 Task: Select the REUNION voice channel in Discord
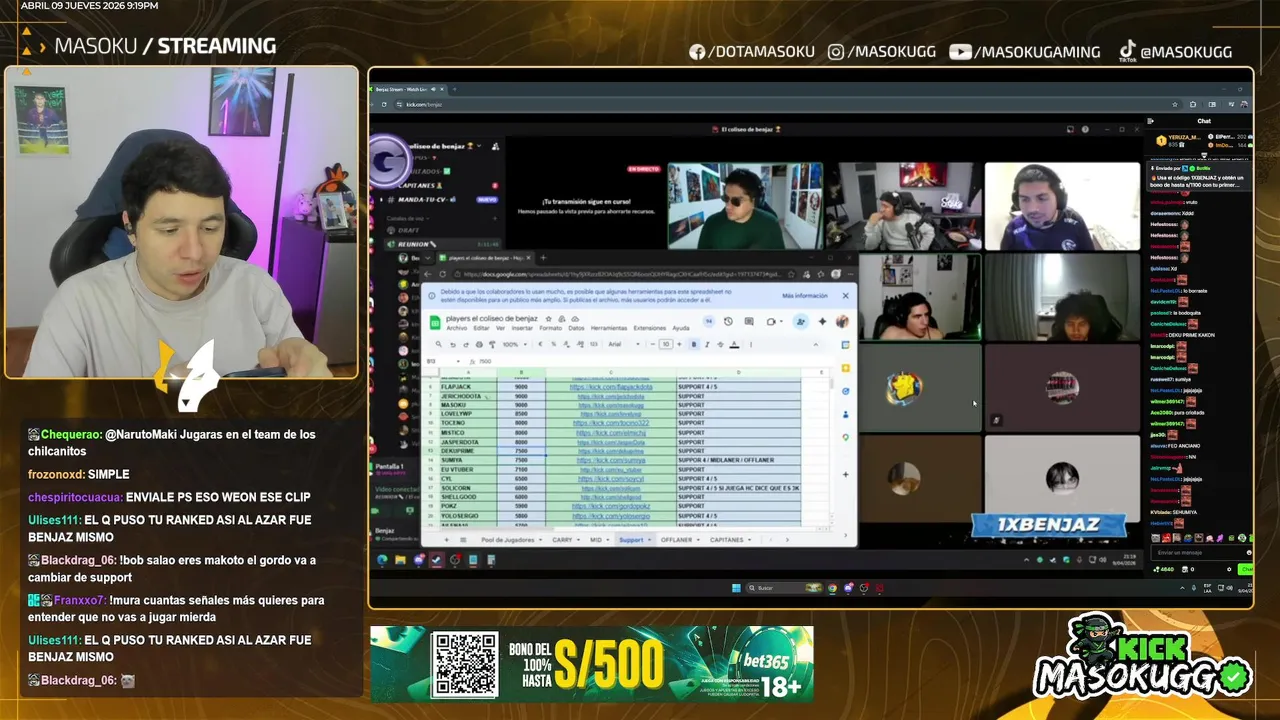point(442,244)
